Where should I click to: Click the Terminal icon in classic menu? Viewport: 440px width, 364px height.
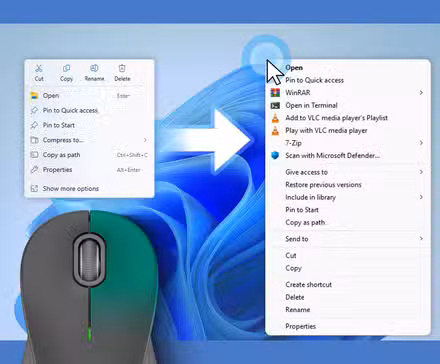[275, 105]
